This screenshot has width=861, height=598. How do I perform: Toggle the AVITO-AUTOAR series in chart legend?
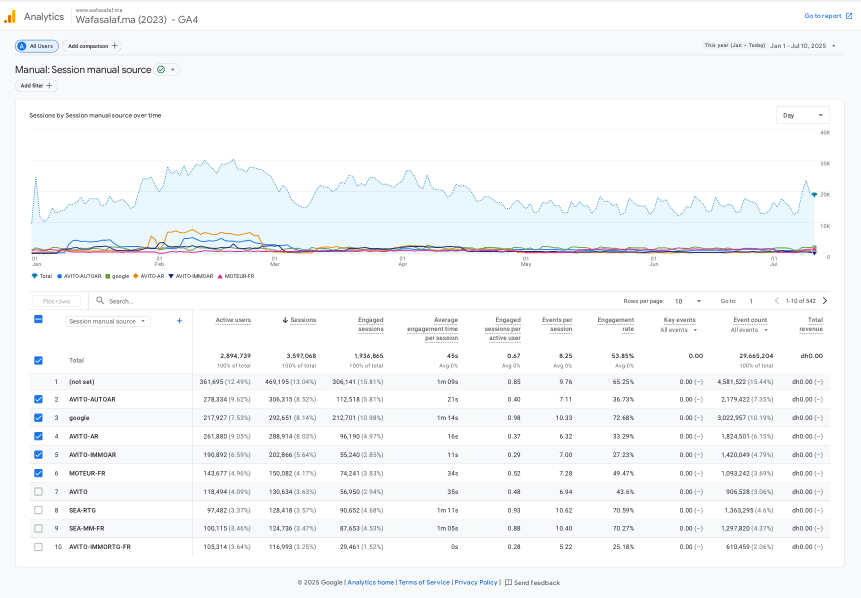[79, 276]
